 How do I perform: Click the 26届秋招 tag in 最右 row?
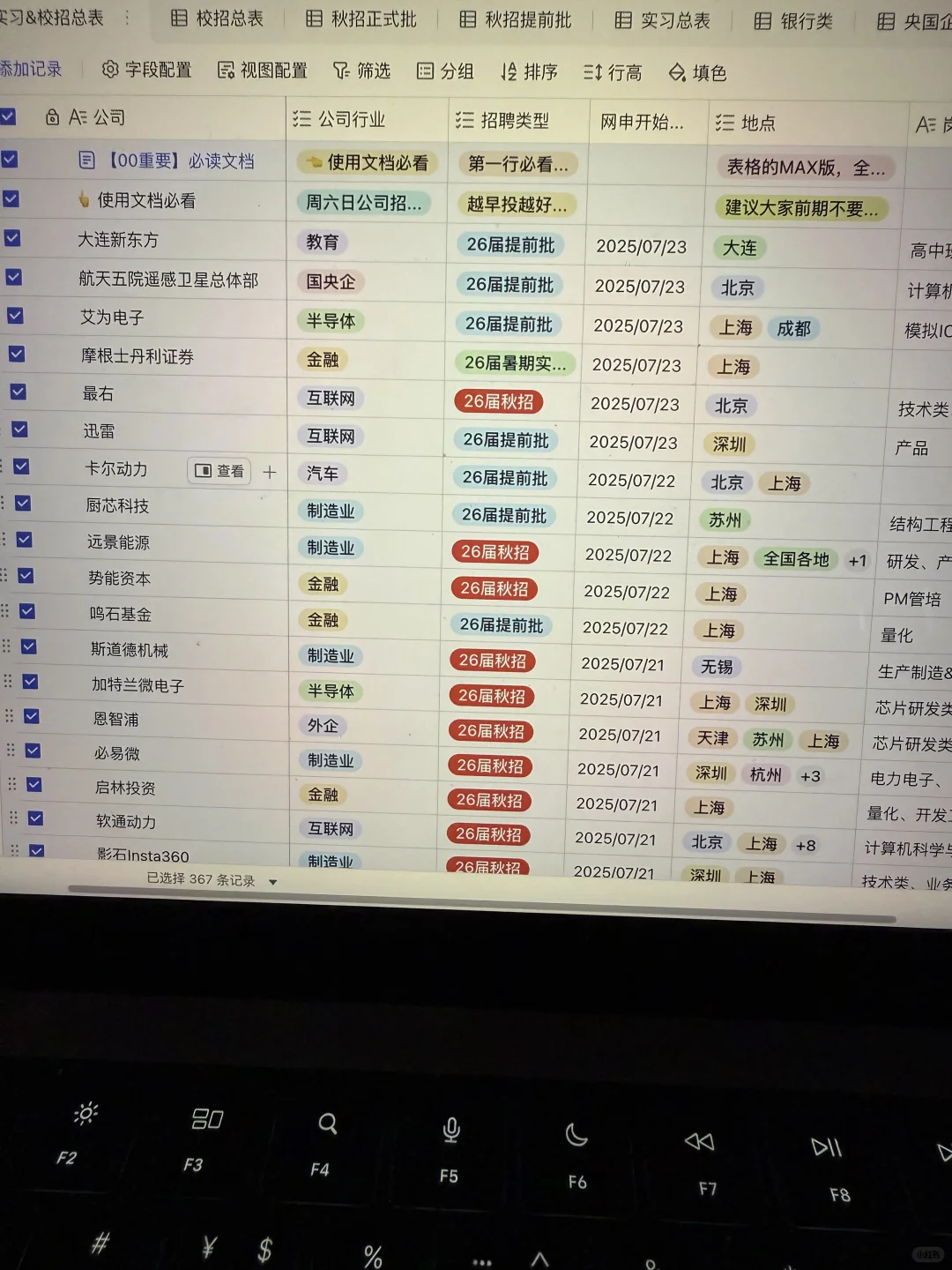499,402
